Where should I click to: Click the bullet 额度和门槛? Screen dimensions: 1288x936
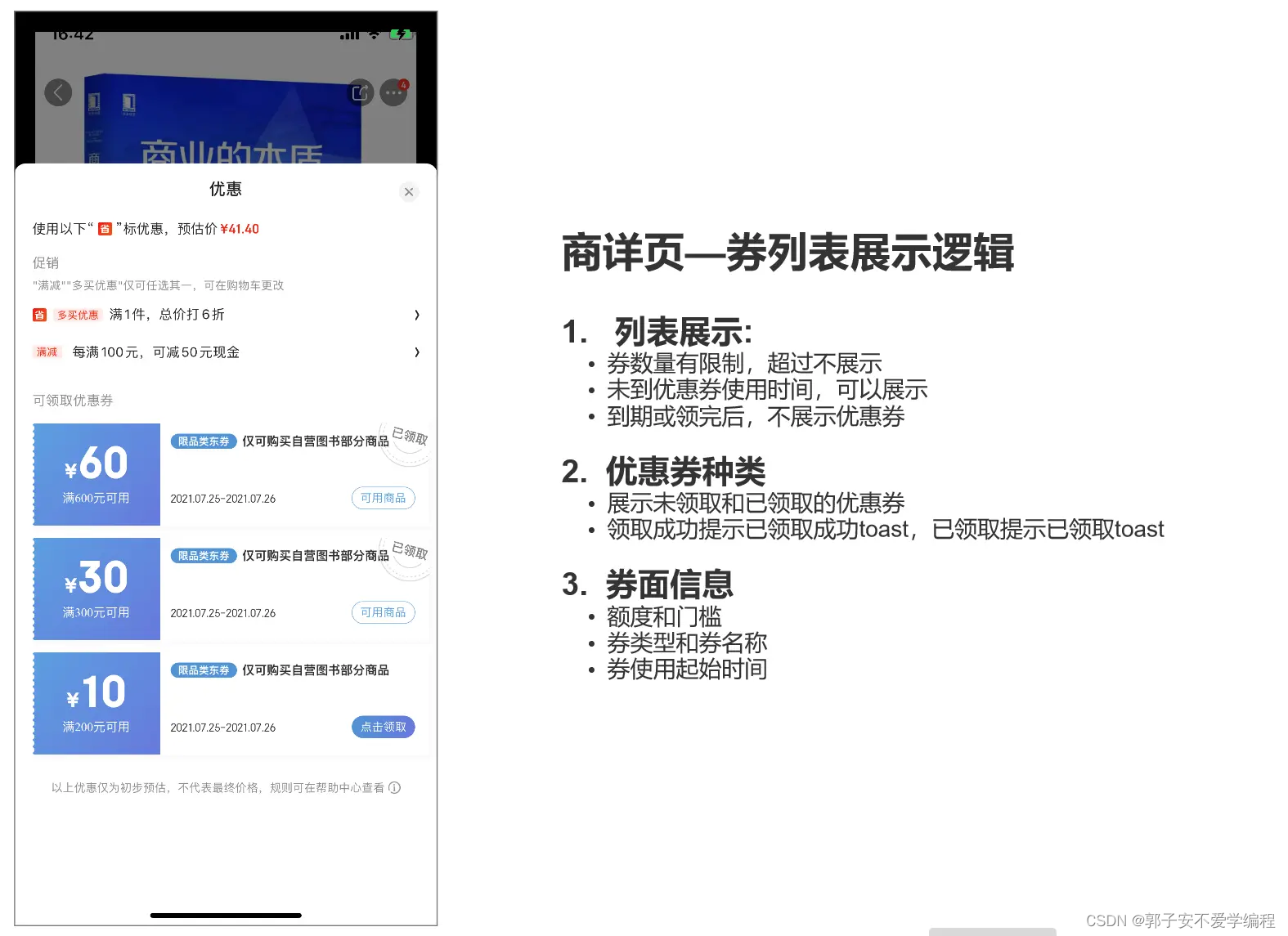pos(664,616)
